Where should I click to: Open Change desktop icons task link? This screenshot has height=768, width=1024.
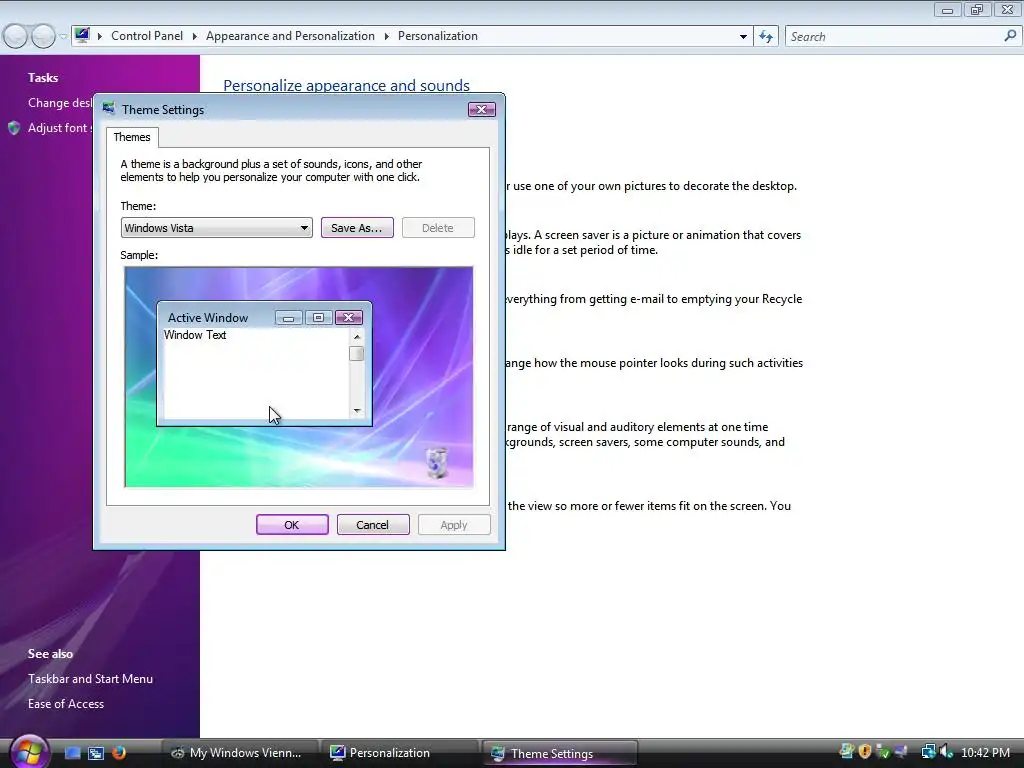tap(59, 103)
